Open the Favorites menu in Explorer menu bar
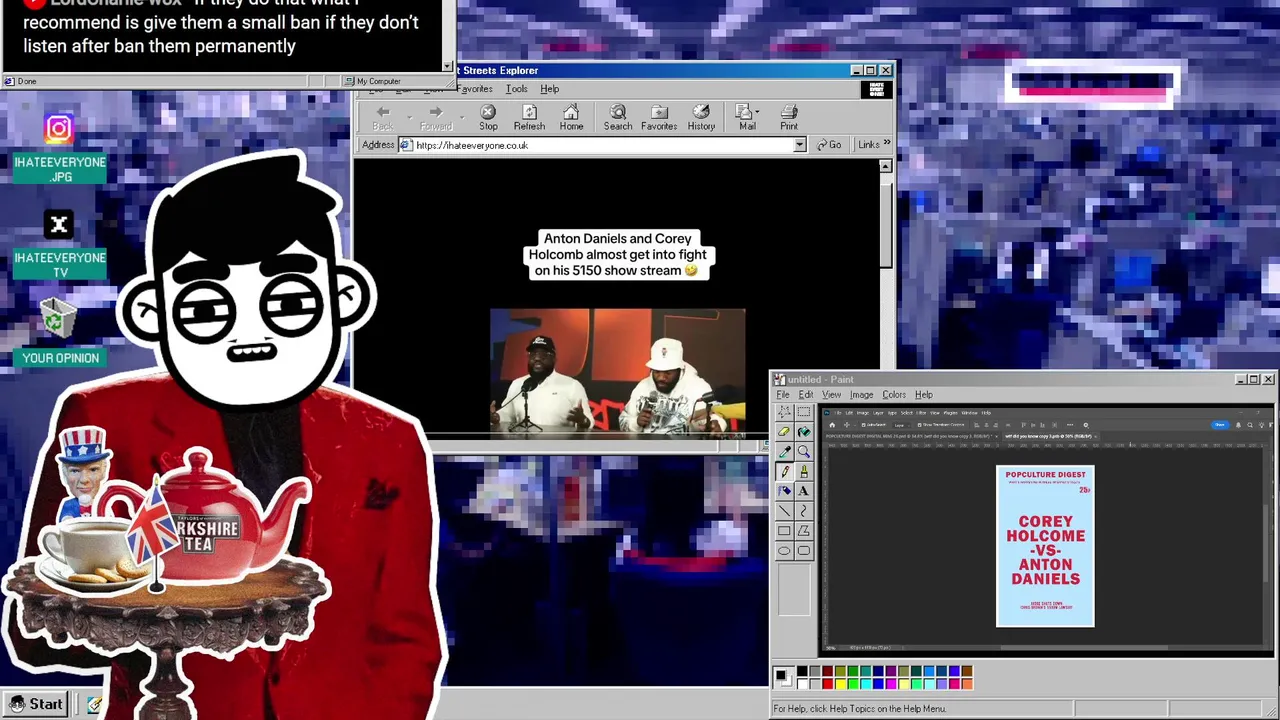This screenshot has width=1280, height=720. point(475,89)
